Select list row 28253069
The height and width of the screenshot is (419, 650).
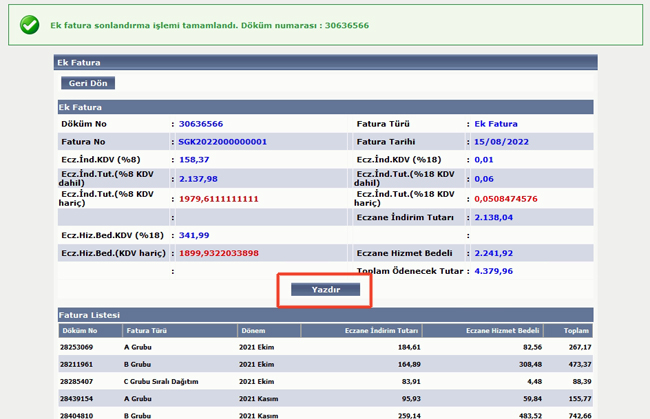325,347
